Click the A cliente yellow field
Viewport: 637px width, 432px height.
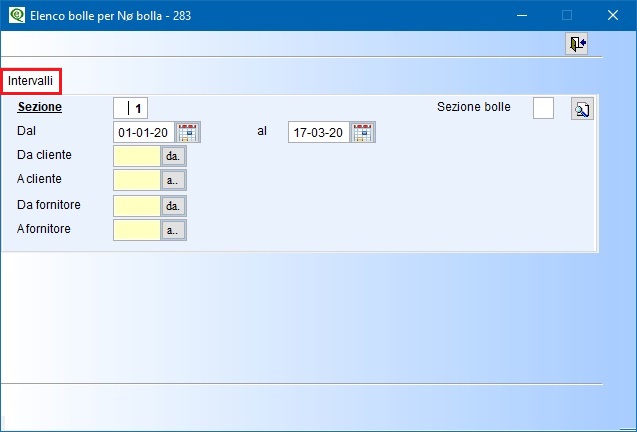(137, 180)
